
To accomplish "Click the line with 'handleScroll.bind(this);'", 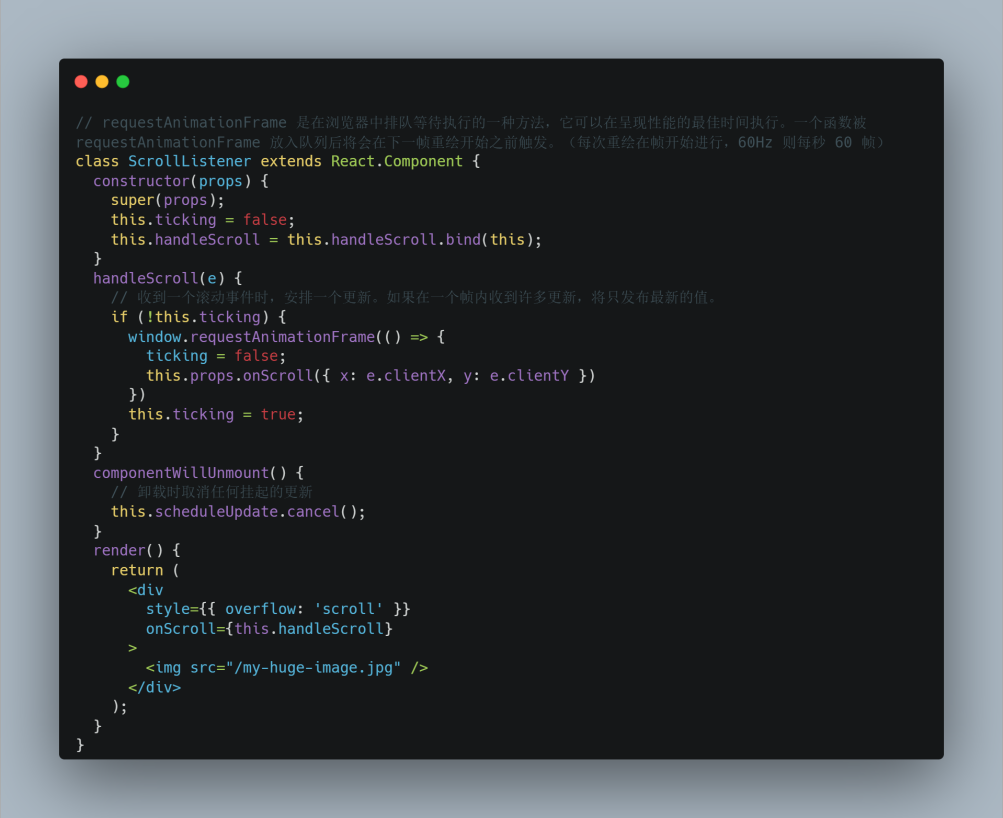I will (326, 239).
